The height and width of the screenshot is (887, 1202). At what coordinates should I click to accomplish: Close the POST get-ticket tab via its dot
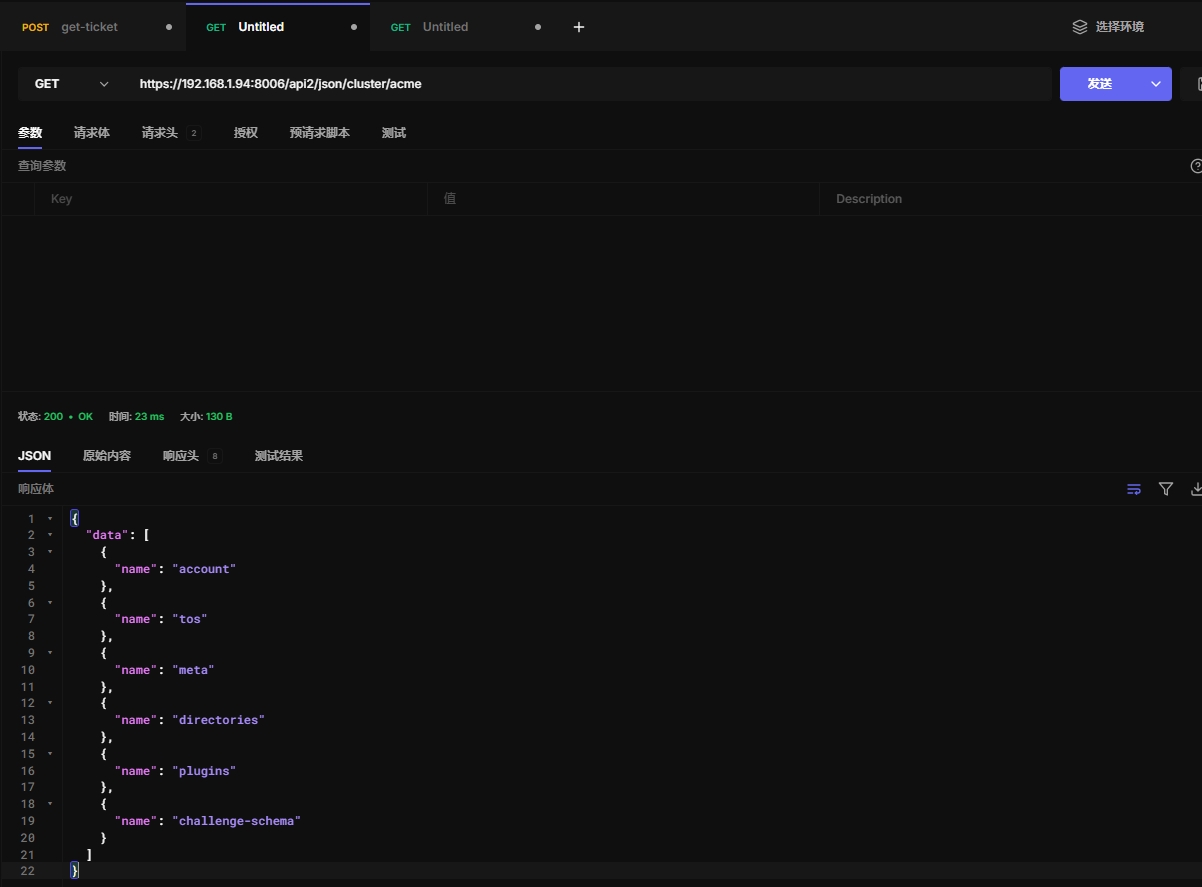pyautogui.click(x=168, y=27)
